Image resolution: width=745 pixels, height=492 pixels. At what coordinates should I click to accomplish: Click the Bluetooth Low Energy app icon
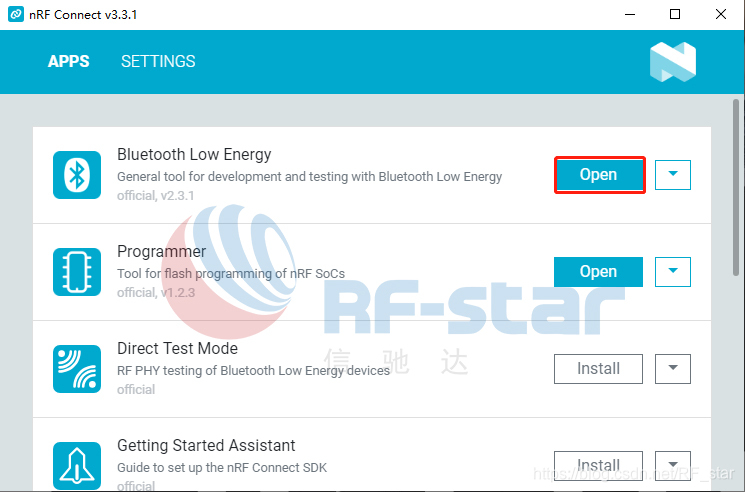(77, 175)
